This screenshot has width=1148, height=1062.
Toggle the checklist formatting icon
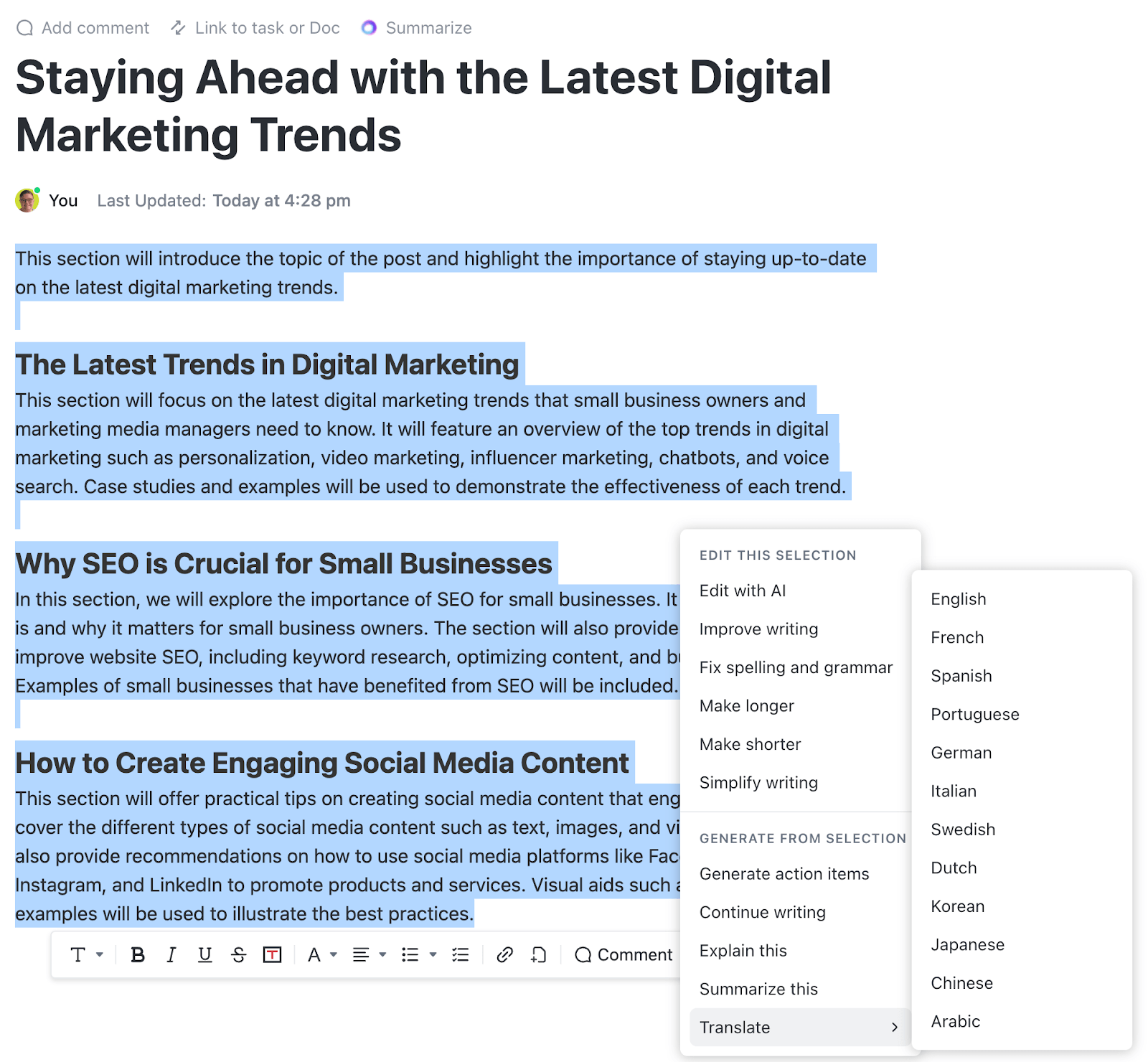[x=460, y=954]
